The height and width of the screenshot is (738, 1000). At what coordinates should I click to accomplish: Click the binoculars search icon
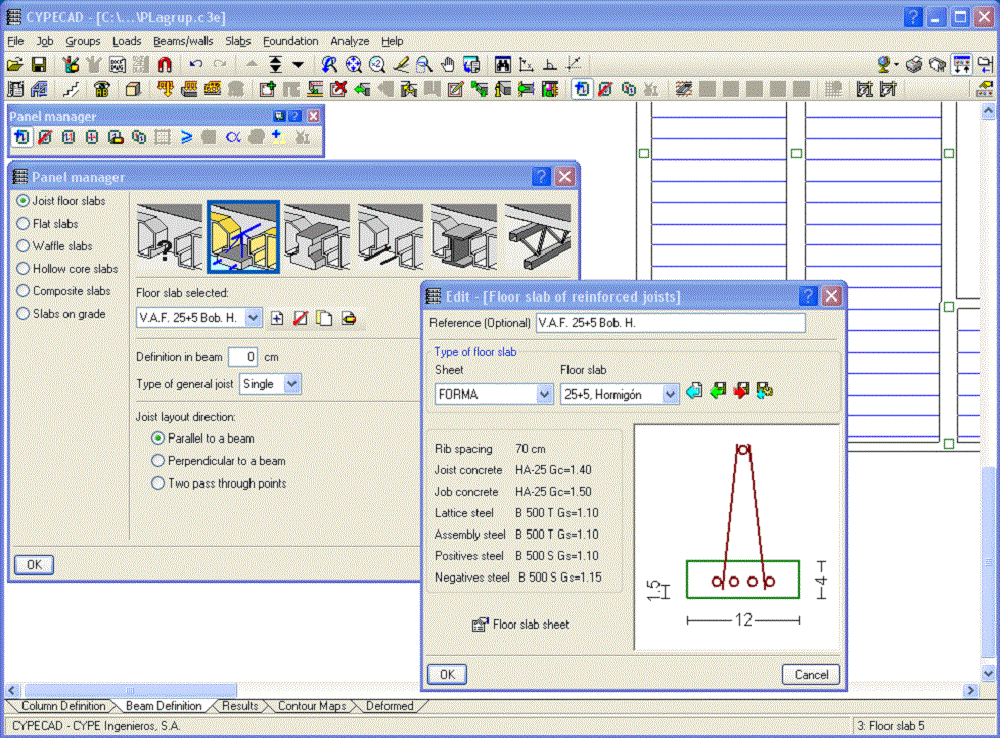click(x=503, y=64)
